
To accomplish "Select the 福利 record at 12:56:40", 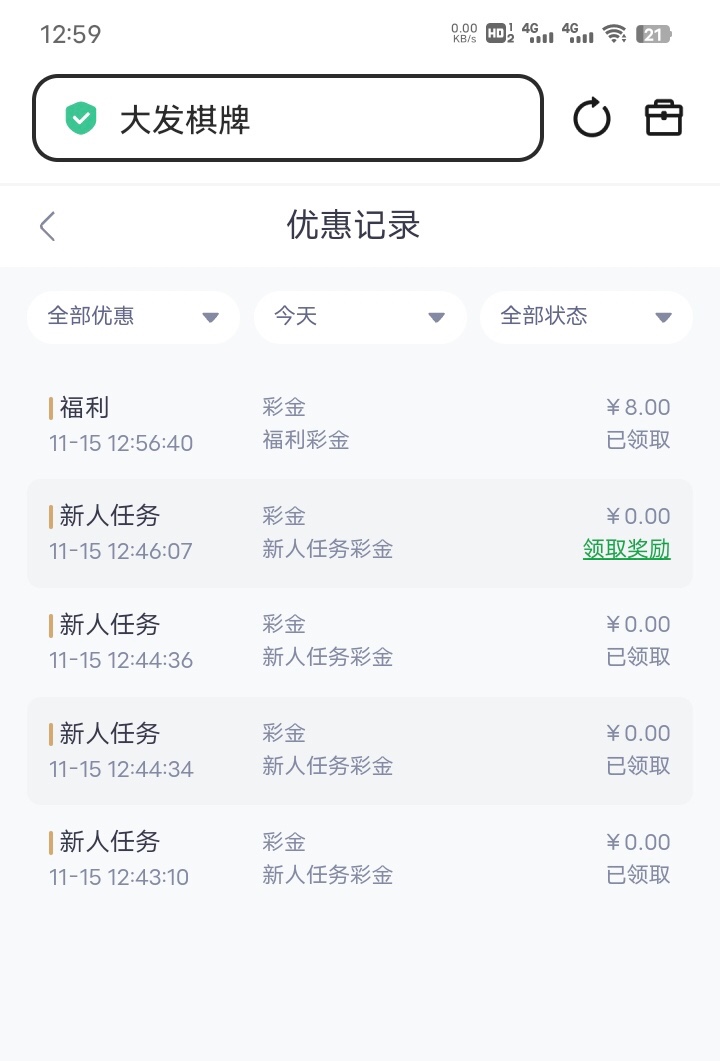I will coord(358,424).
